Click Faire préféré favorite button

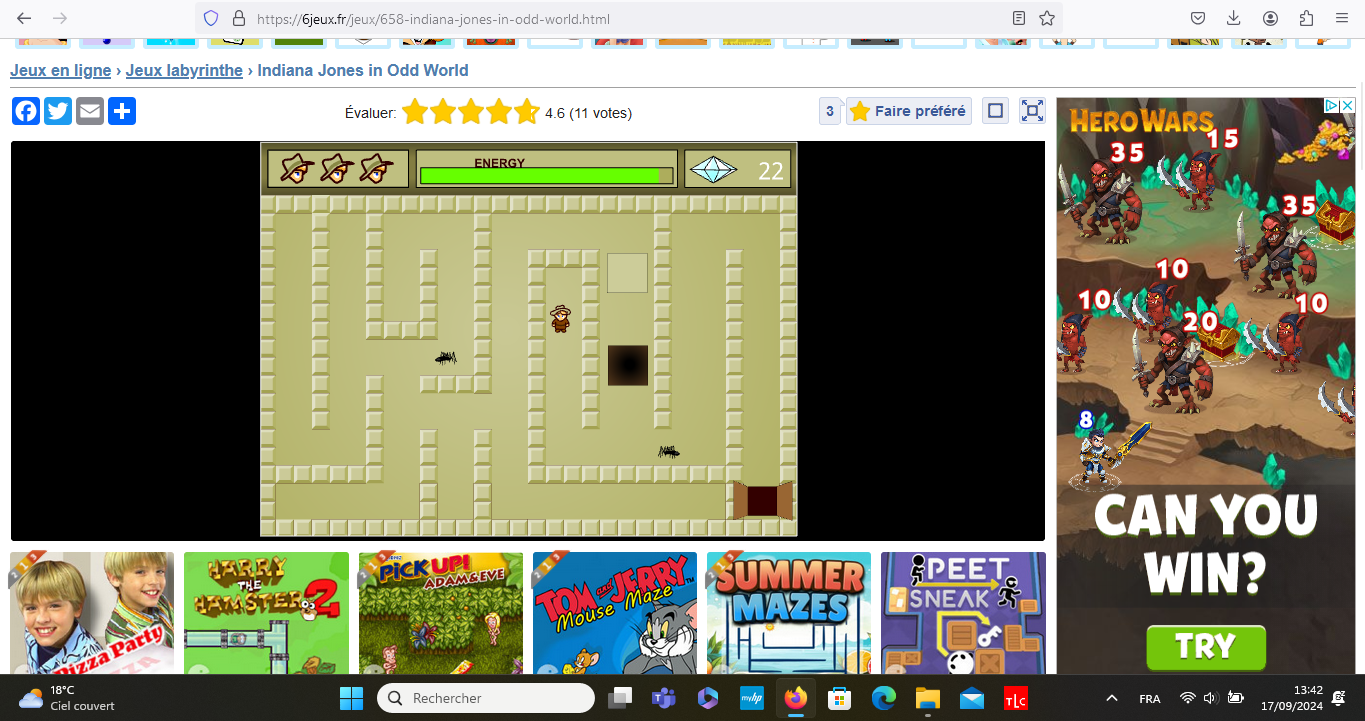908,111
